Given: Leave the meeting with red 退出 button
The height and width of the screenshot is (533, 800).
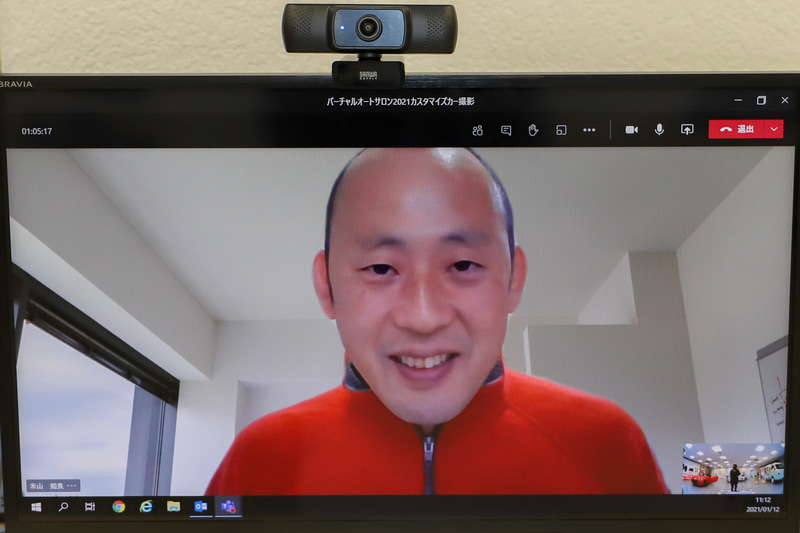Looking at the screenshot, I should click(737, 129).
